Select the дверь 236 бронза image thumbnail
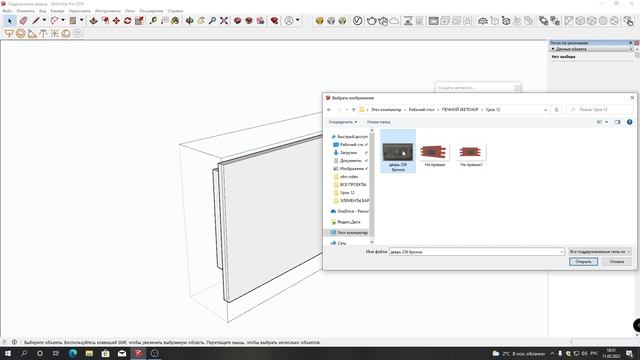 tap(398, 152)
